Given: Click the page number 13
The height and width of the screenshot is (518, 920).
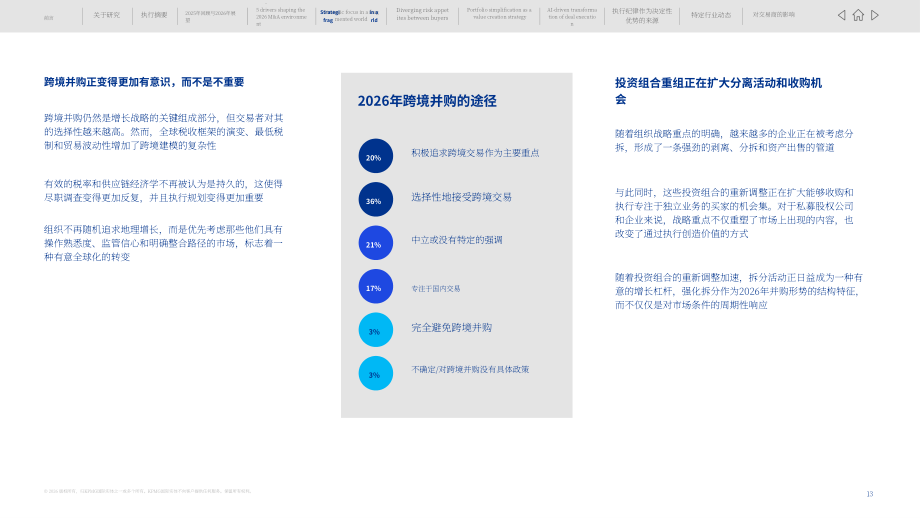Looking at the screenshot, I should pyautogui.click(x=870, y=494).
